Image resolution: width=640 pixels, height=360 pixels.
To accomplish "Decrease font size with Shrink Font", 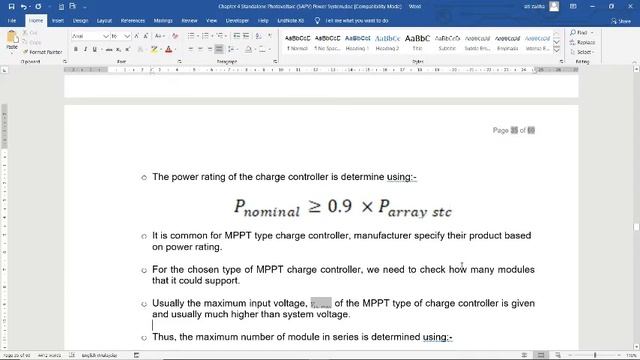I will click(146, 36).
